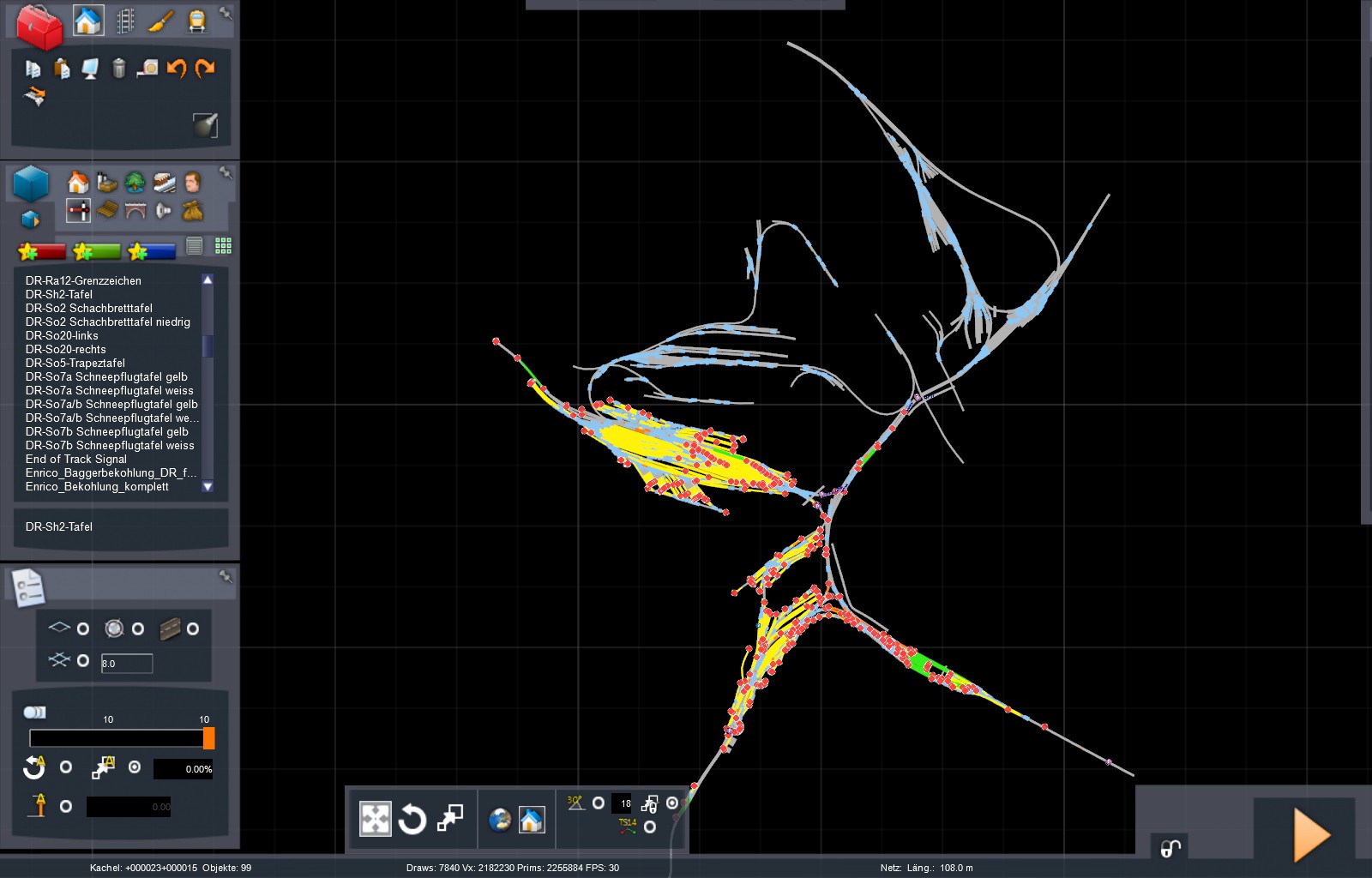The image size is (1372, 878).
Task: Click the undo arrow icon
Action: pyautogui.click(x=177, y=68)
